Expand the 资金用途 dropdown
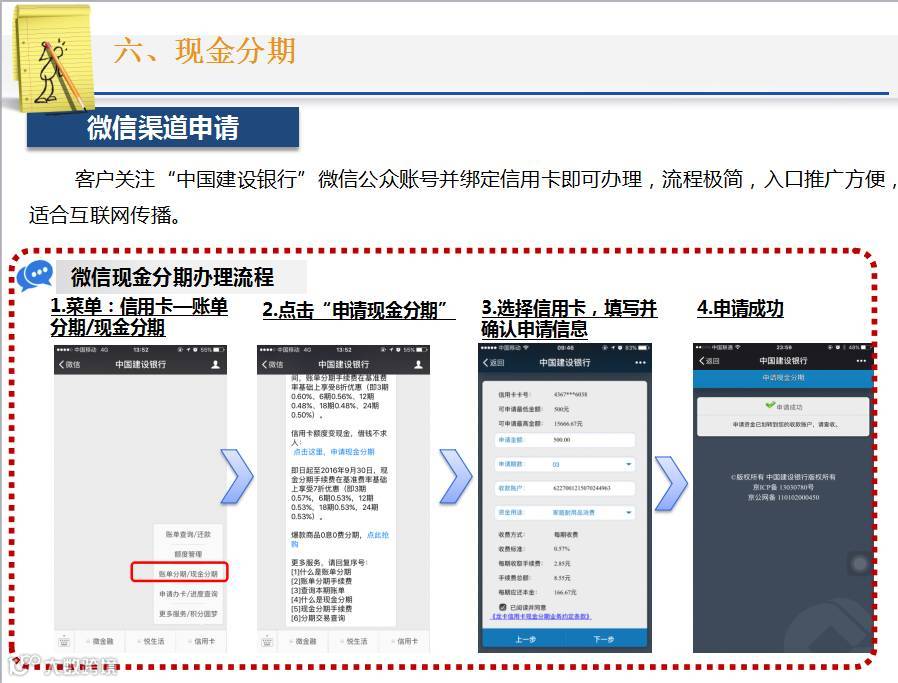Viewport: 898px width, 683px height. click(x=565, y=512)
